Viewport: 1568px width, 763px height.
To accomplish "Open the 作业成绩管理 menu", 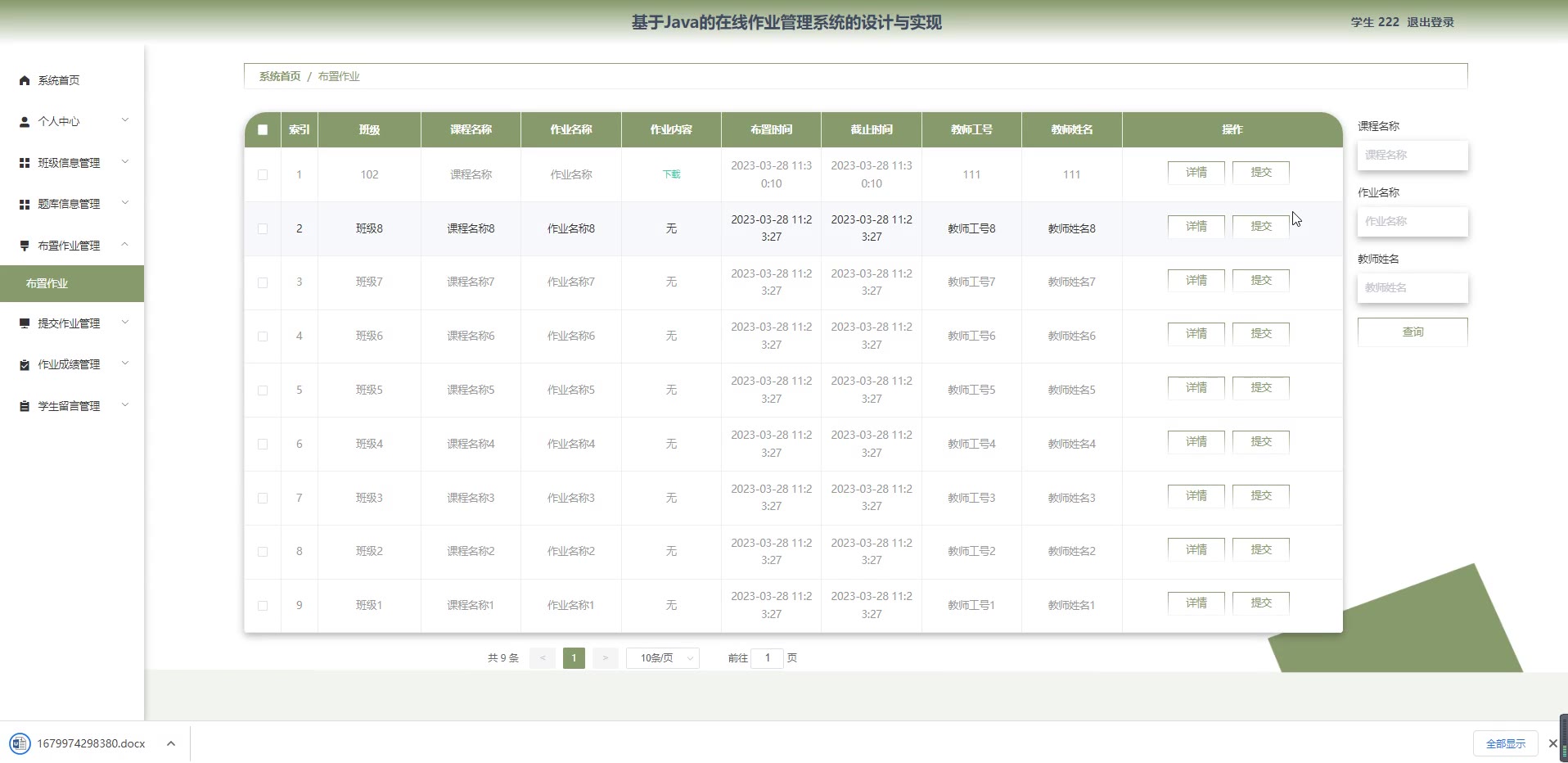I will (x=72, y=364).
